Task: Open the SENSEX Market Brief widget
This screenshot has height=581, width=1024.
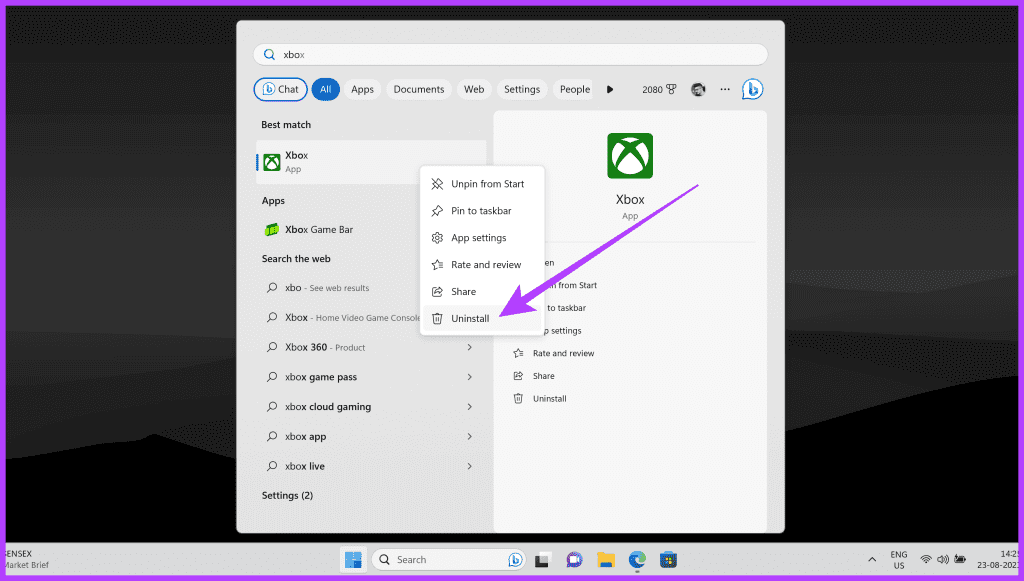Action: 26,559
